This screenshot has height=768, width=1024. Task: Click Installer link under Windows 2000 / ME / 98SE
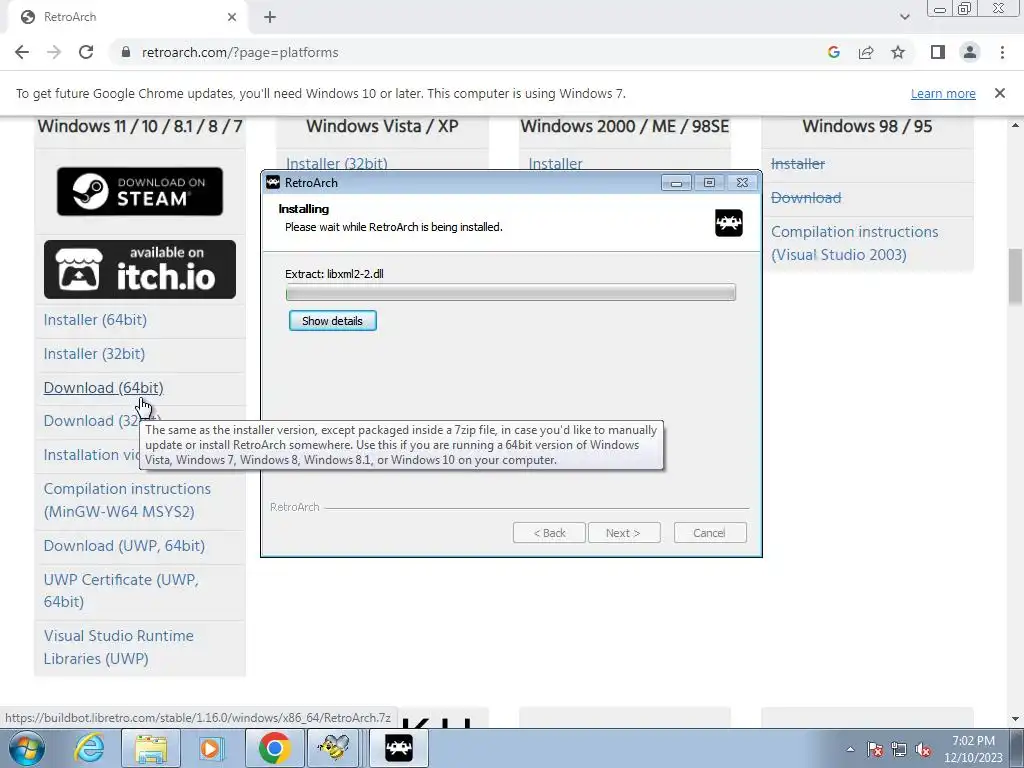click(x=555, y=163)
